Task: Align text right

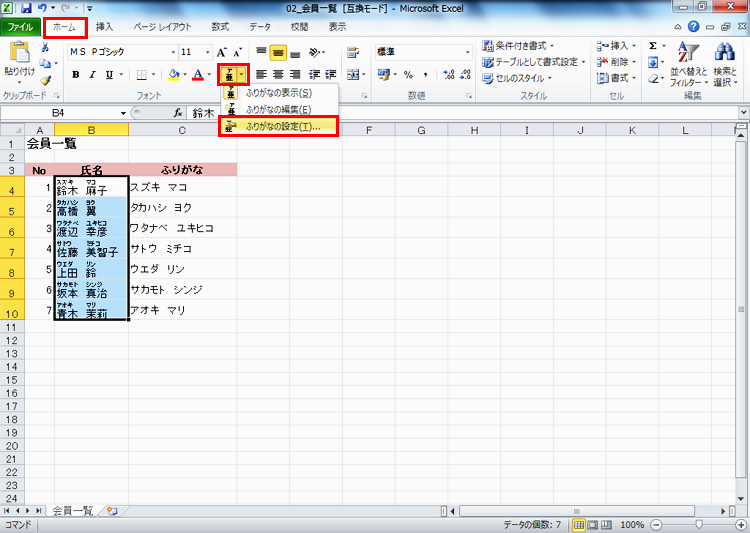Action: [x=295, y=75]
